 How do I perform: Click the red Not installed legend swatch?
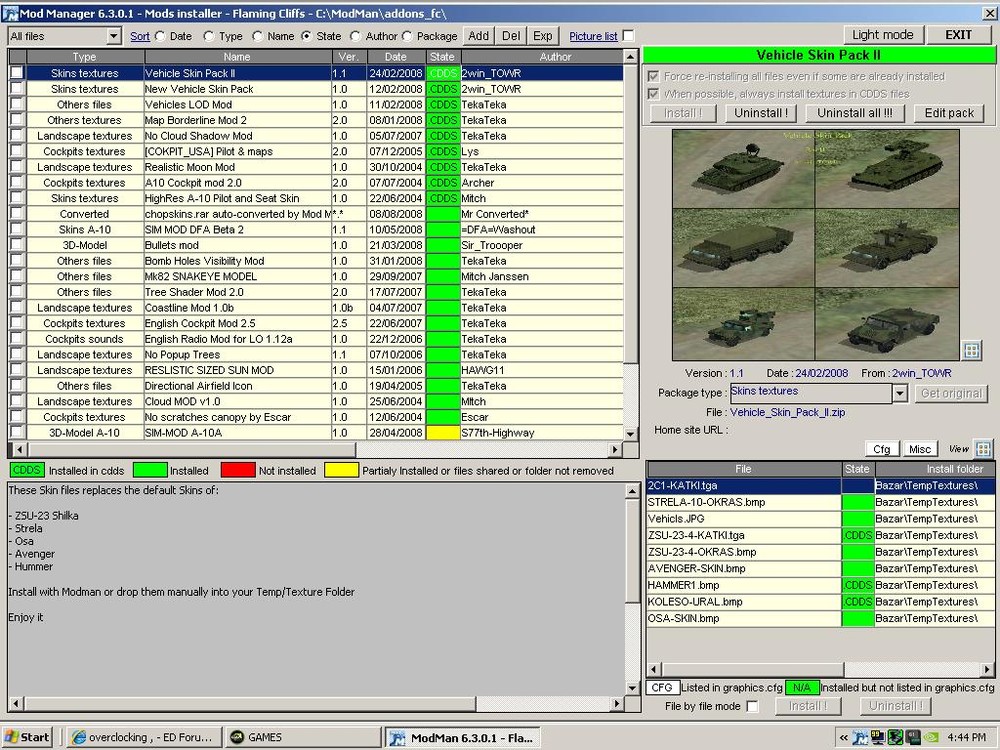pyautogui.click(x=236, y=470)
